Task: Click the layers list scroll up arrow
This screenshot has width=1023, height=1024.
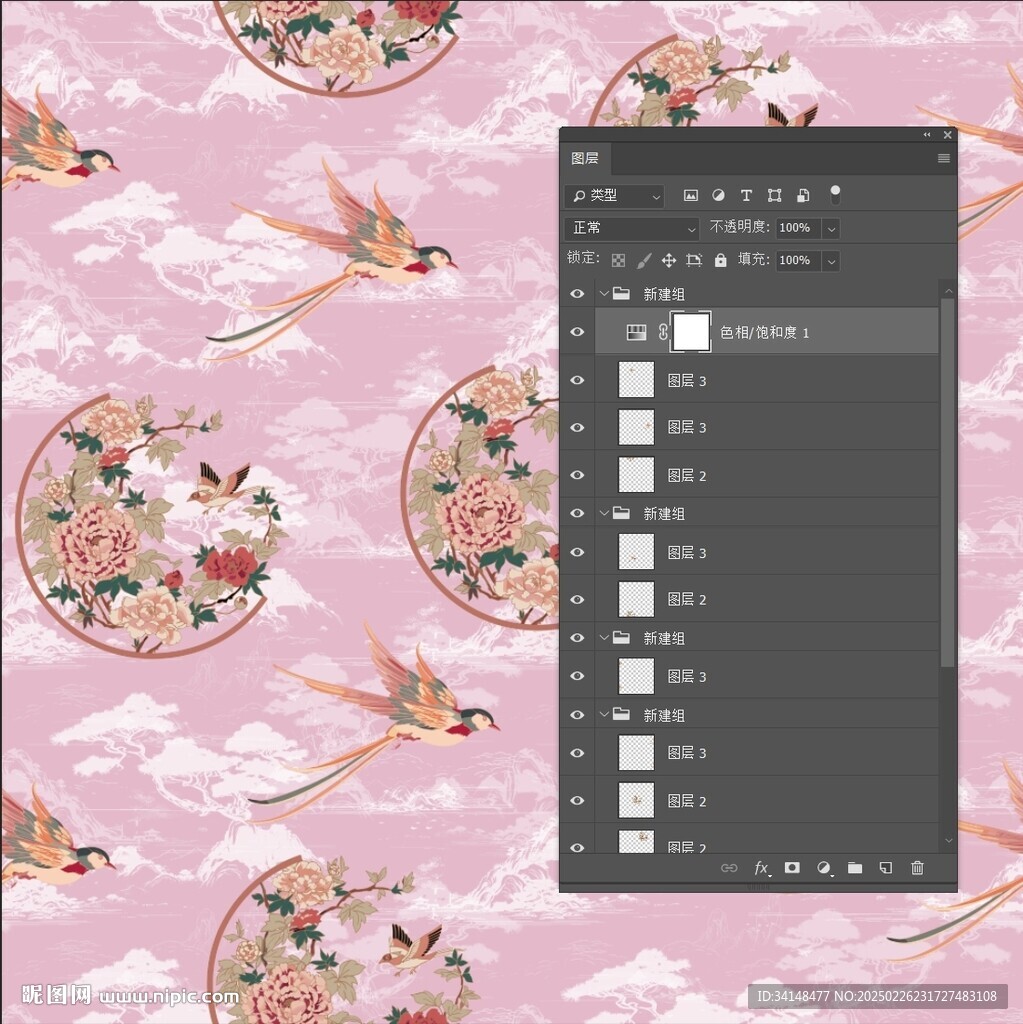Action: 949,291
